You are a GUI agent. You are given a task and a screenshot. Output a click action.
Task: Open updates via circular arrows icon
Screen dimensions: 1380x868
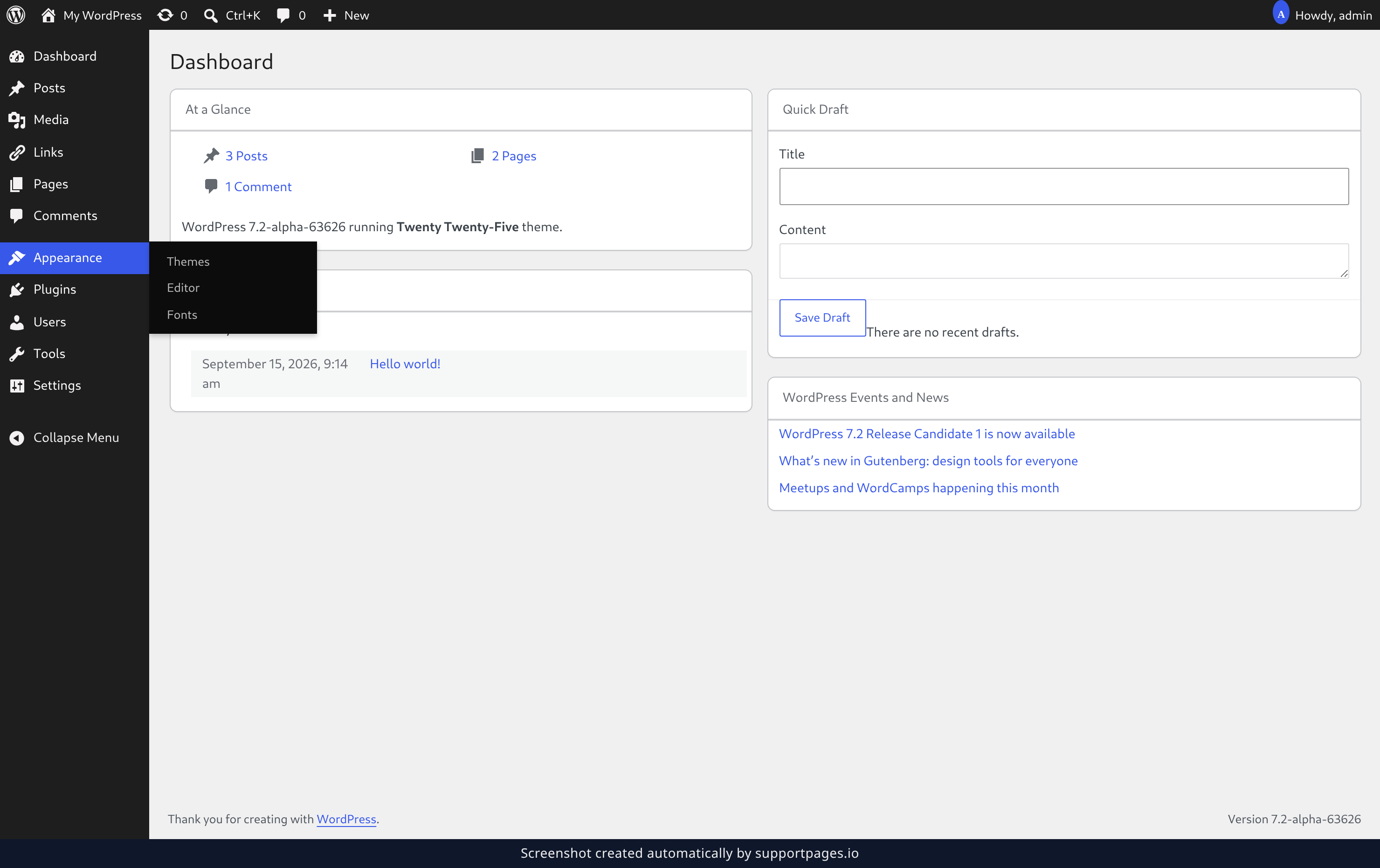pos(165,15)
